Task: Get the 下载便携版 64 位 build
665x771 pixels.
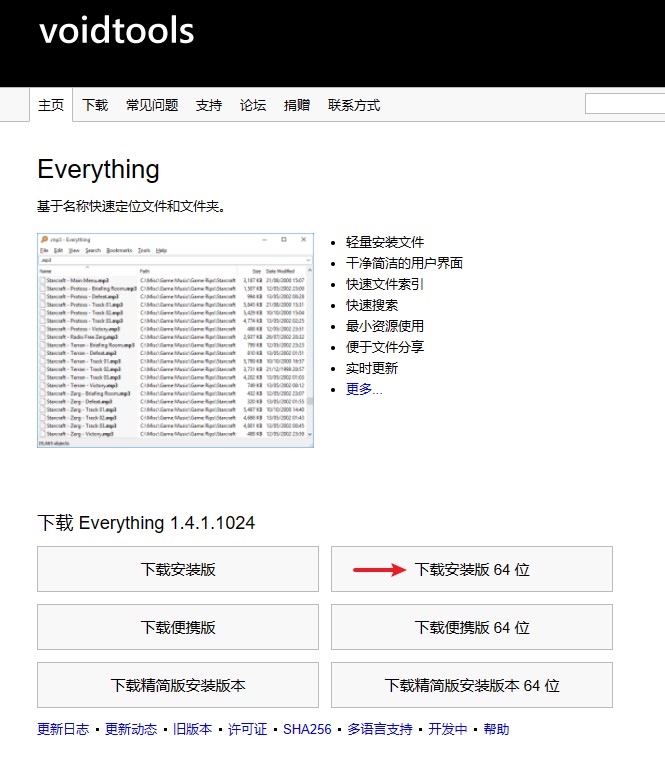Action: (471, 628)
